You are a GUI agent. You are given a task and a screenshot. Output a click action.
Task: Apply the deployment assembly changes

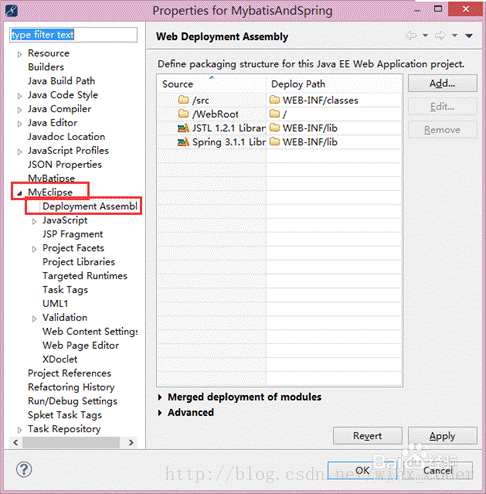(x=443, y=436)
